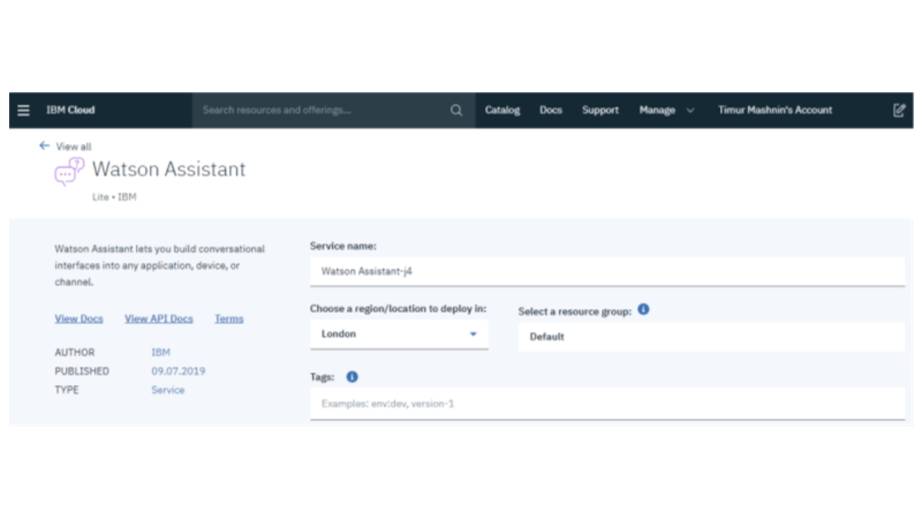Click the View Docs link
Screen dimensions: 922x519
click(79, 319)
